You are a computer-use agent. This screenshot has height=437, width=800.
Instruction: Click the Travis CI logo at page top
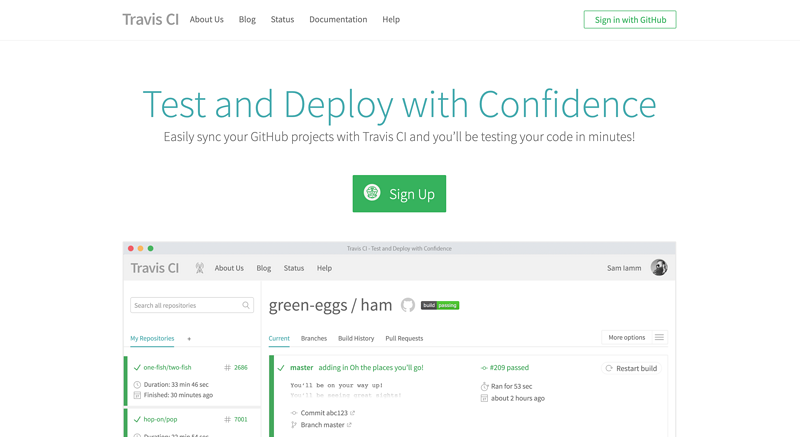[151, 19]
